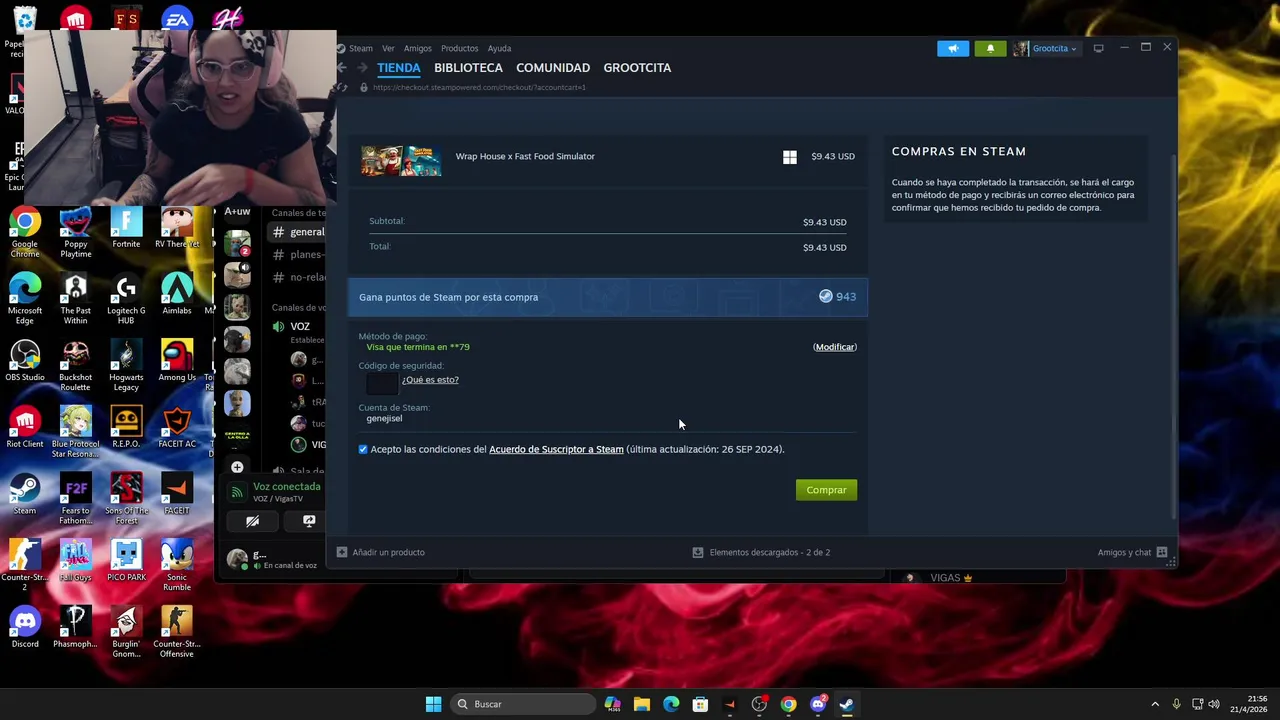Toggle camera in Discord voice panel
Viewport: 1280px width, 720px height.
(253, 521)
